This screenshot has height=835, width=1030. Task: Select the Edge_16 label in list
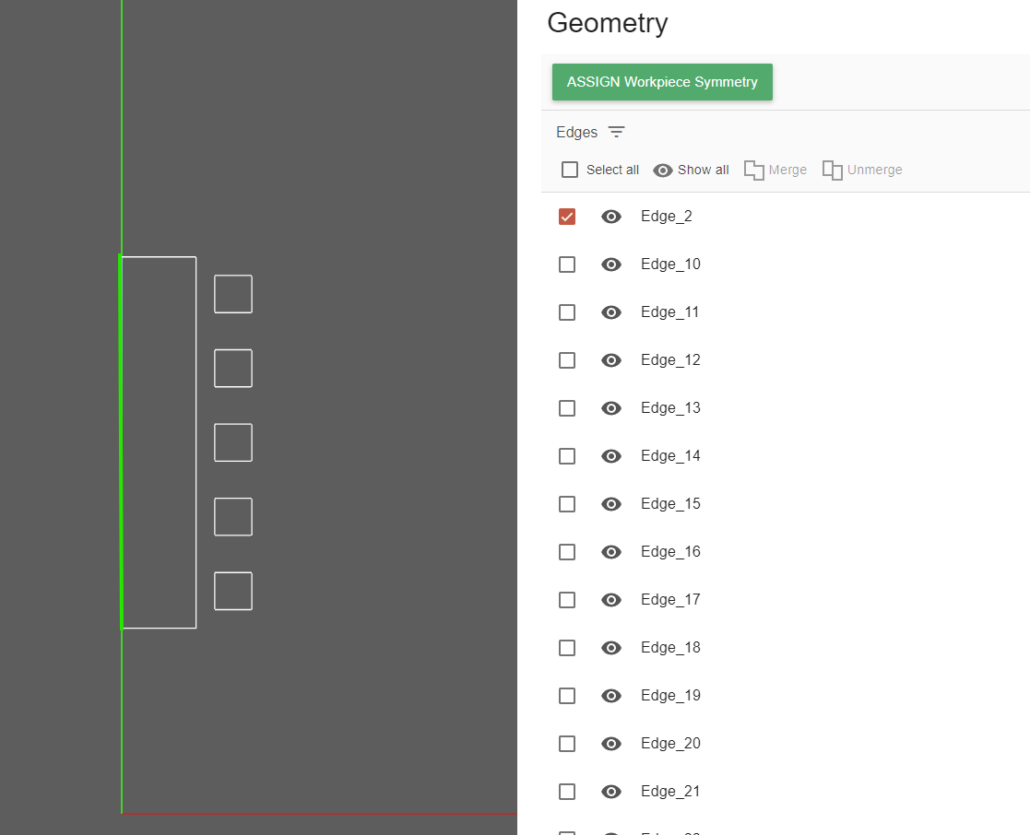[670, 552]
